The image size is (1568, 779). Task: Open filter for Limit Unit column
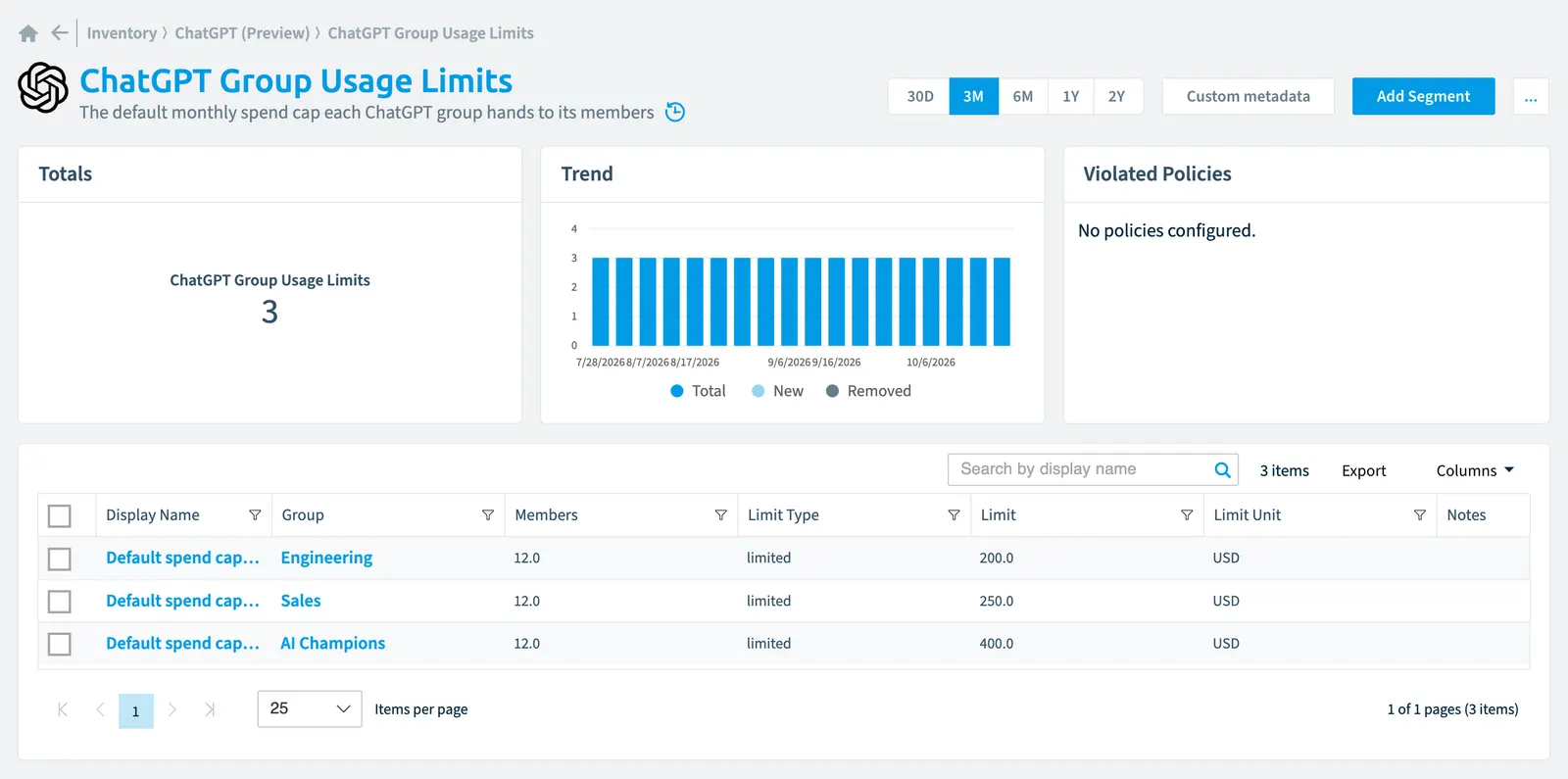pos(1419,514)
